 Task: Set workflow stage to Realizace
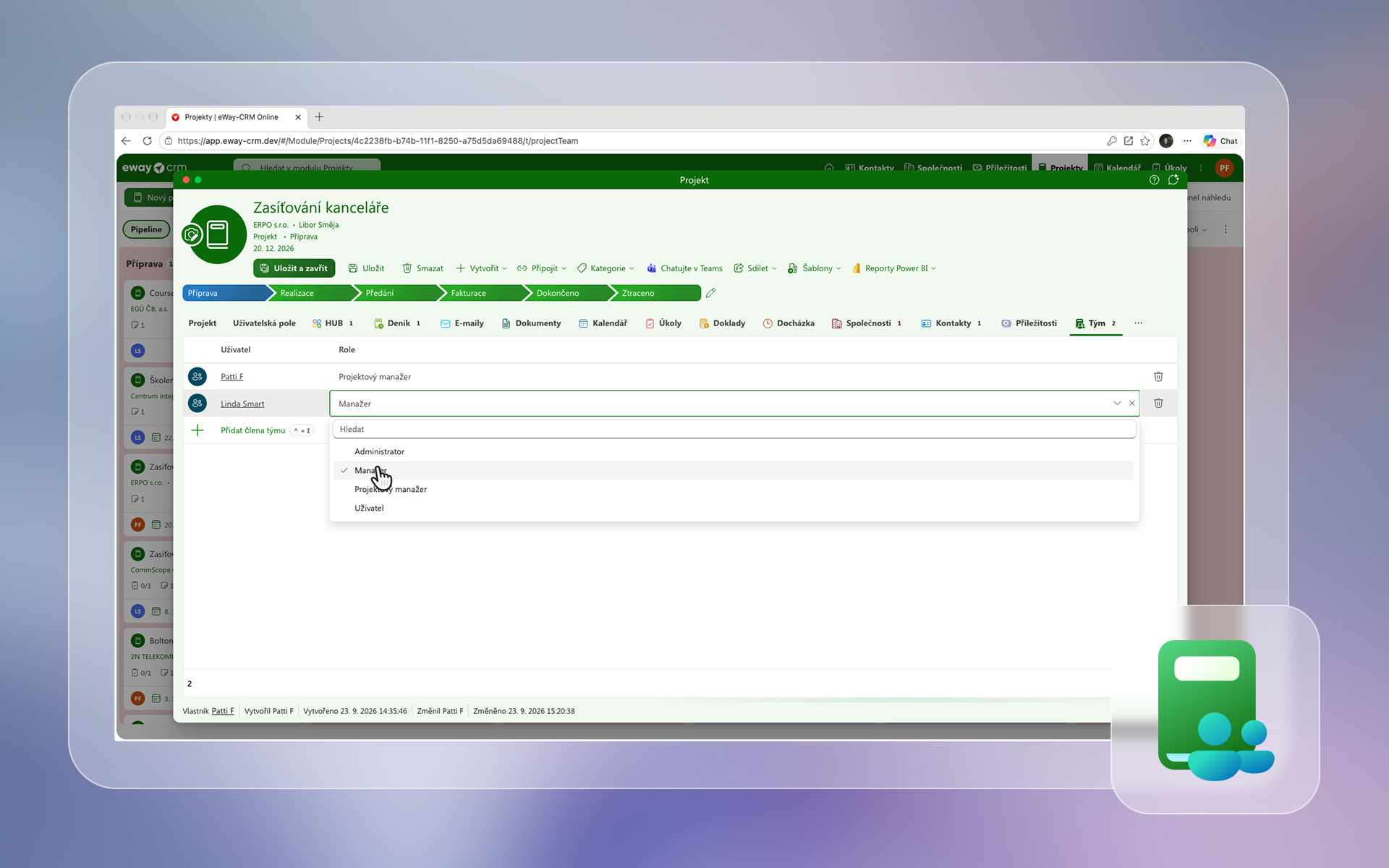311,293
